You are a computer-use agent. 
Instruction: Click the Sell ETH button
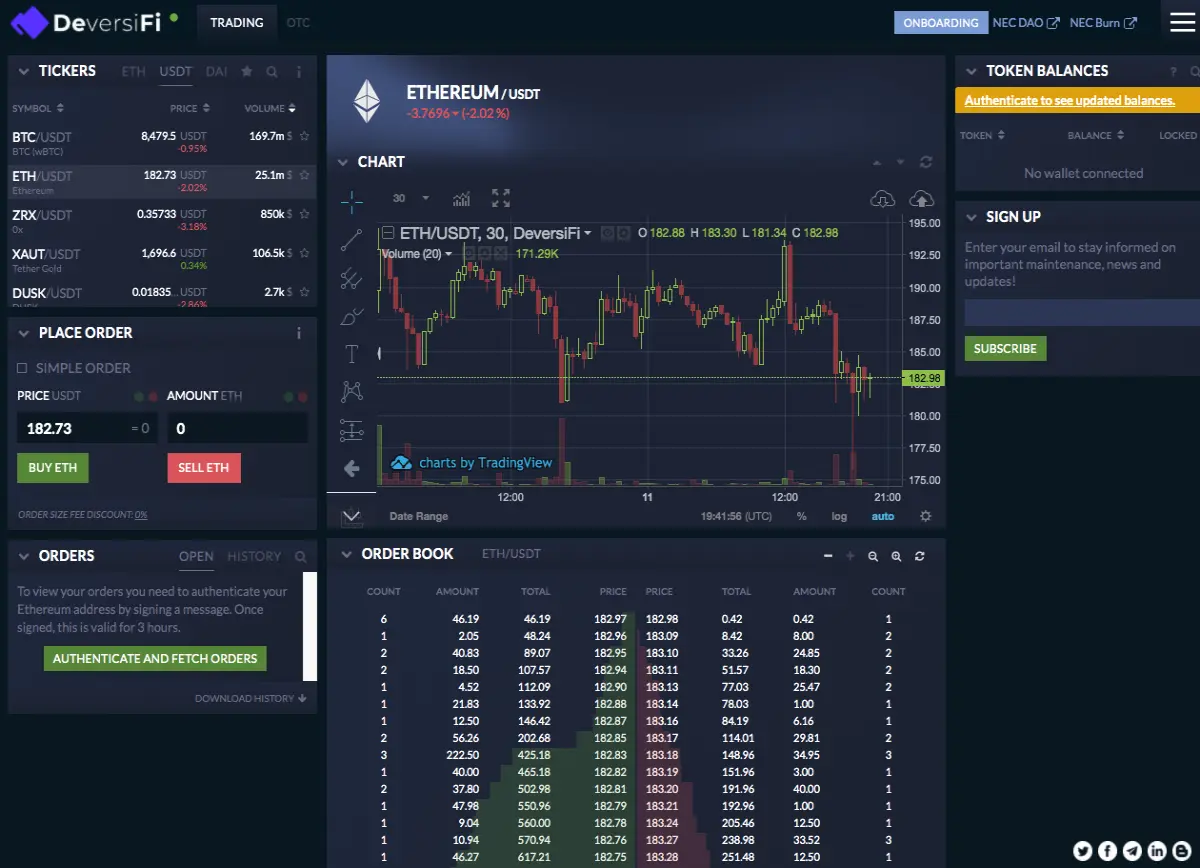click(x=204, y=468)
